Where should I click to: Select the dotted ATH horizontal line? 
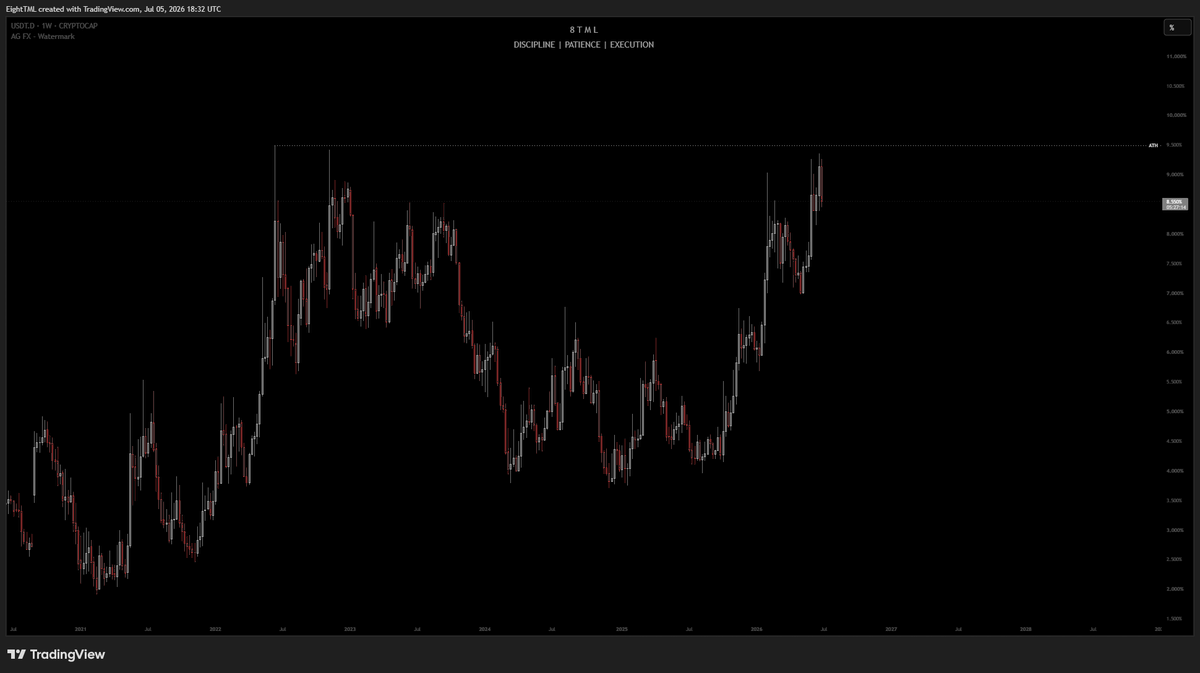pyautogui.click(x=710, y=146)
